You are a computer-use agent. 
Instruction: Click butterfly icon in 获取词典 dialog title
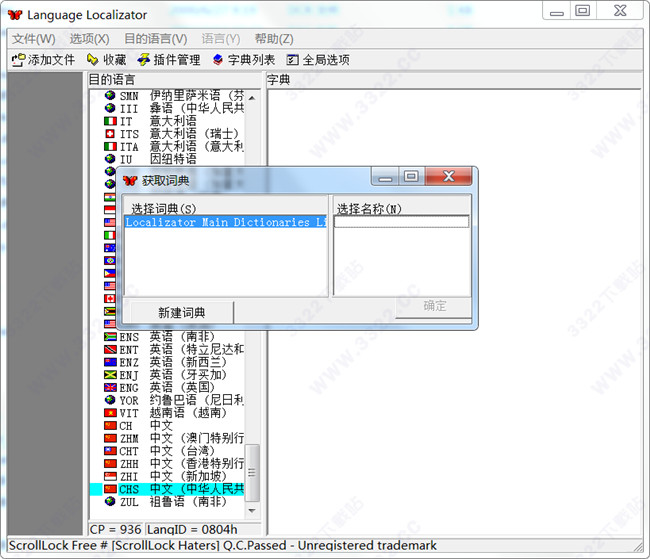click(130, 180)
